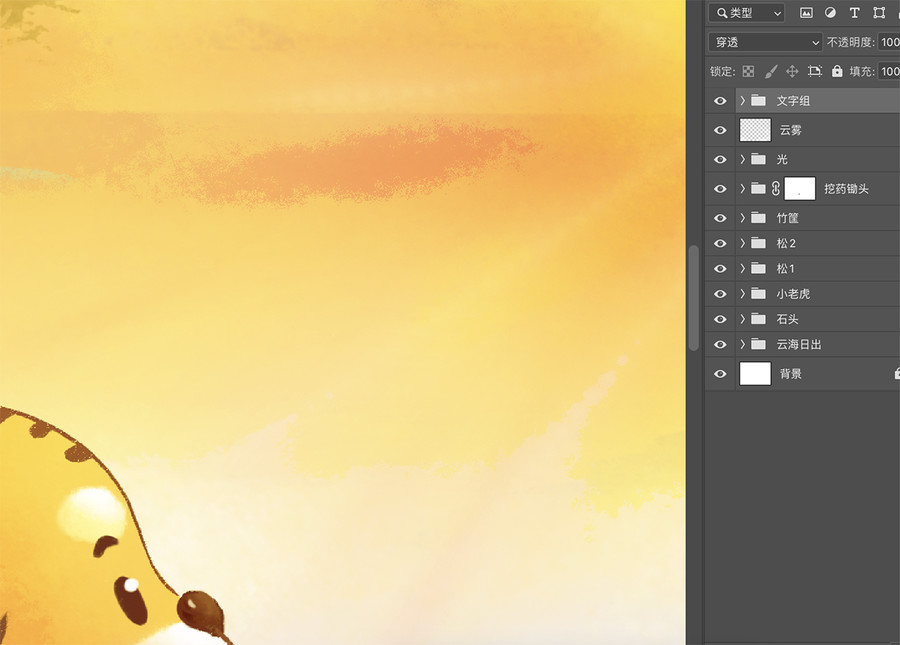
Task: Select folder icon of 竹筐 group
Action: 759,217
